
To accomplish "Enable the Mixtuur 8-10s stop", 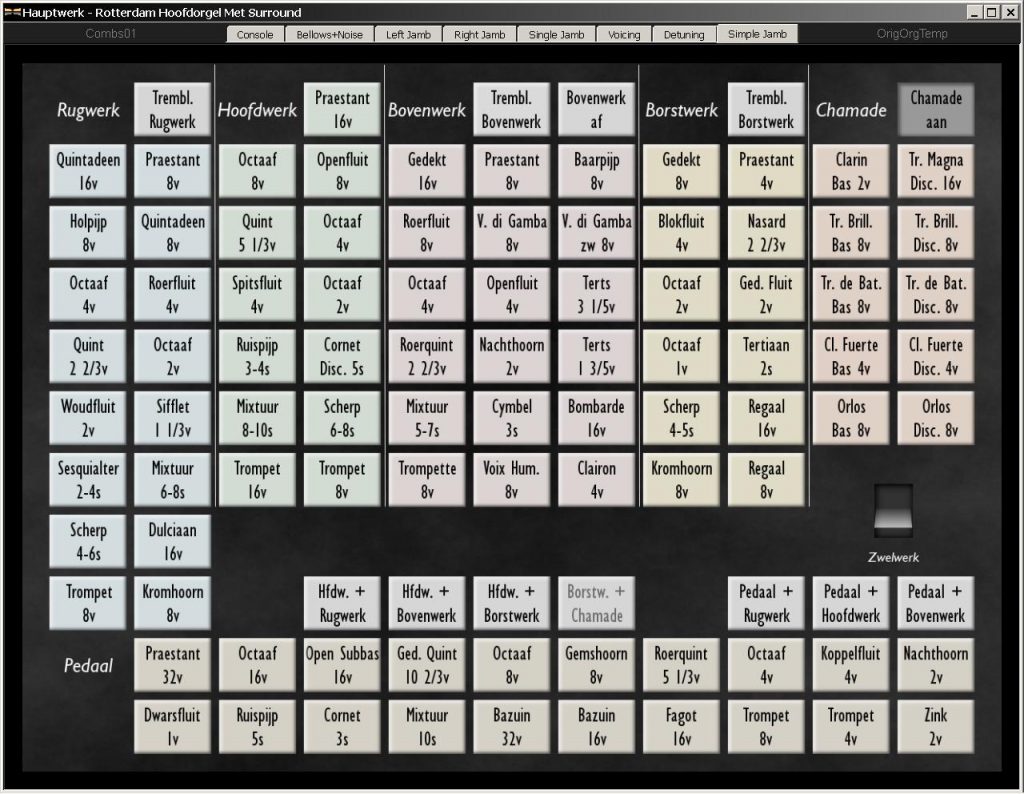I will point(257,418).
